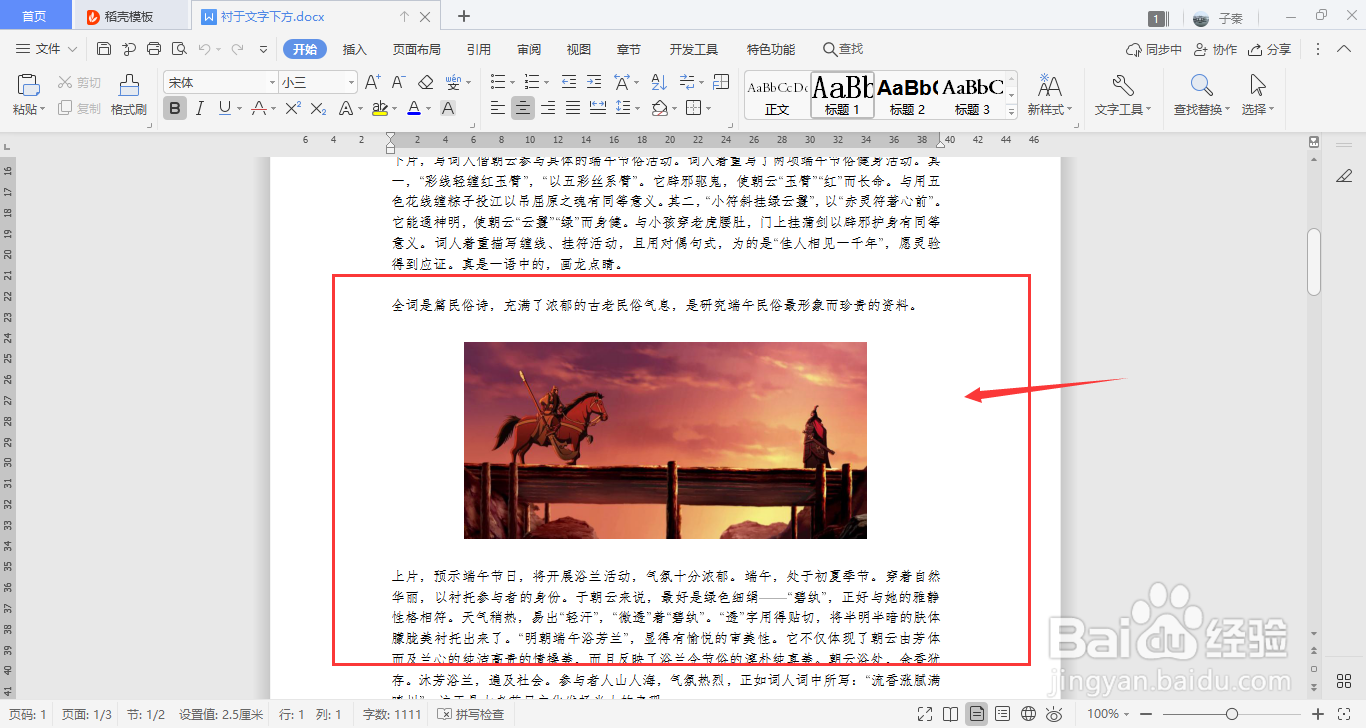Decrease font size with A- icon
1366x728 pixels.
pos(398,82)
